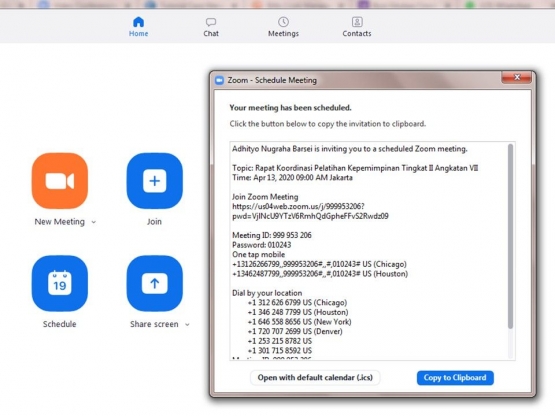Click the 'Your meeting has been scheduled.' heading
The width and height of the screenshot is (555, 416).
[290, 108]
